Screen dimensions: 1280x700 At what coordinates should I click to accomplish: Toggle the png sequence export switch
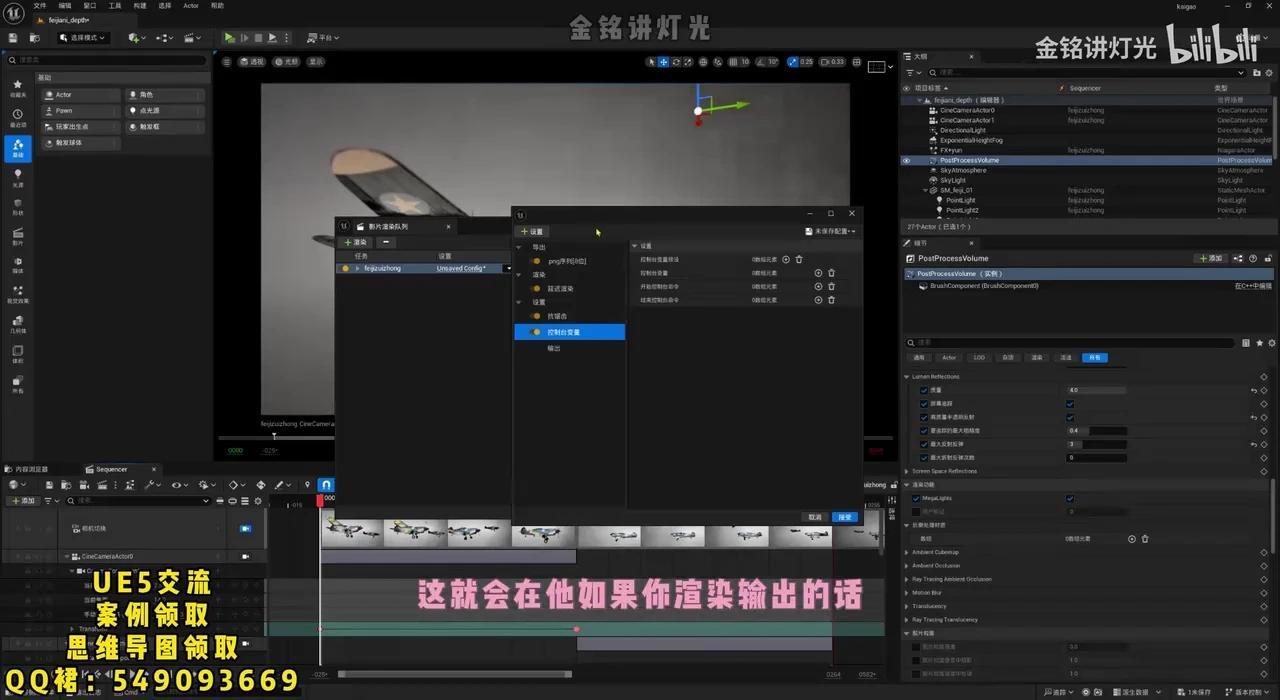pyautogui.click(x=536, y=261)
